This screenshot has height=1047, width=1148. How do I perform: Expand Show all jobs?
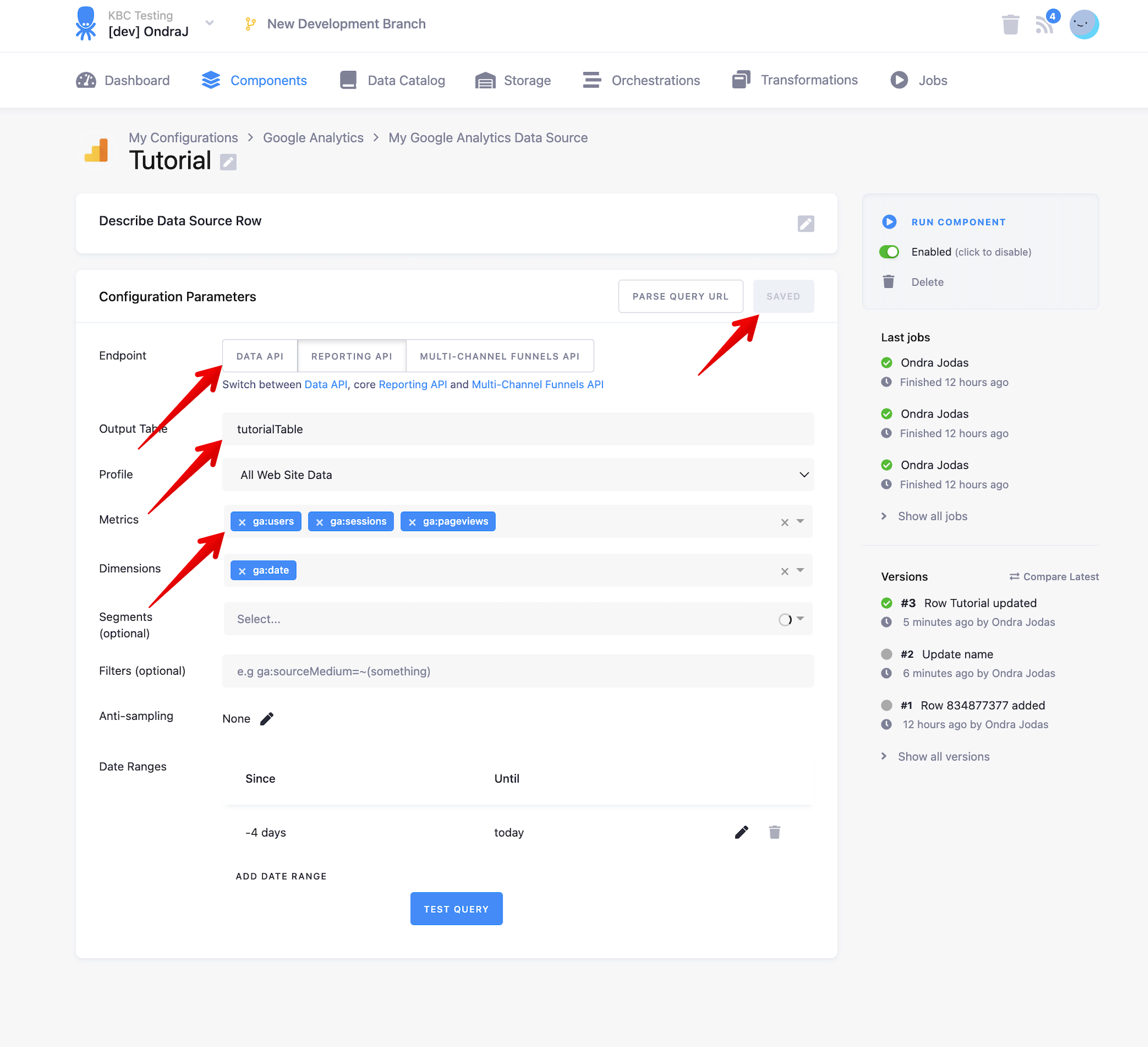click(933, 516)
